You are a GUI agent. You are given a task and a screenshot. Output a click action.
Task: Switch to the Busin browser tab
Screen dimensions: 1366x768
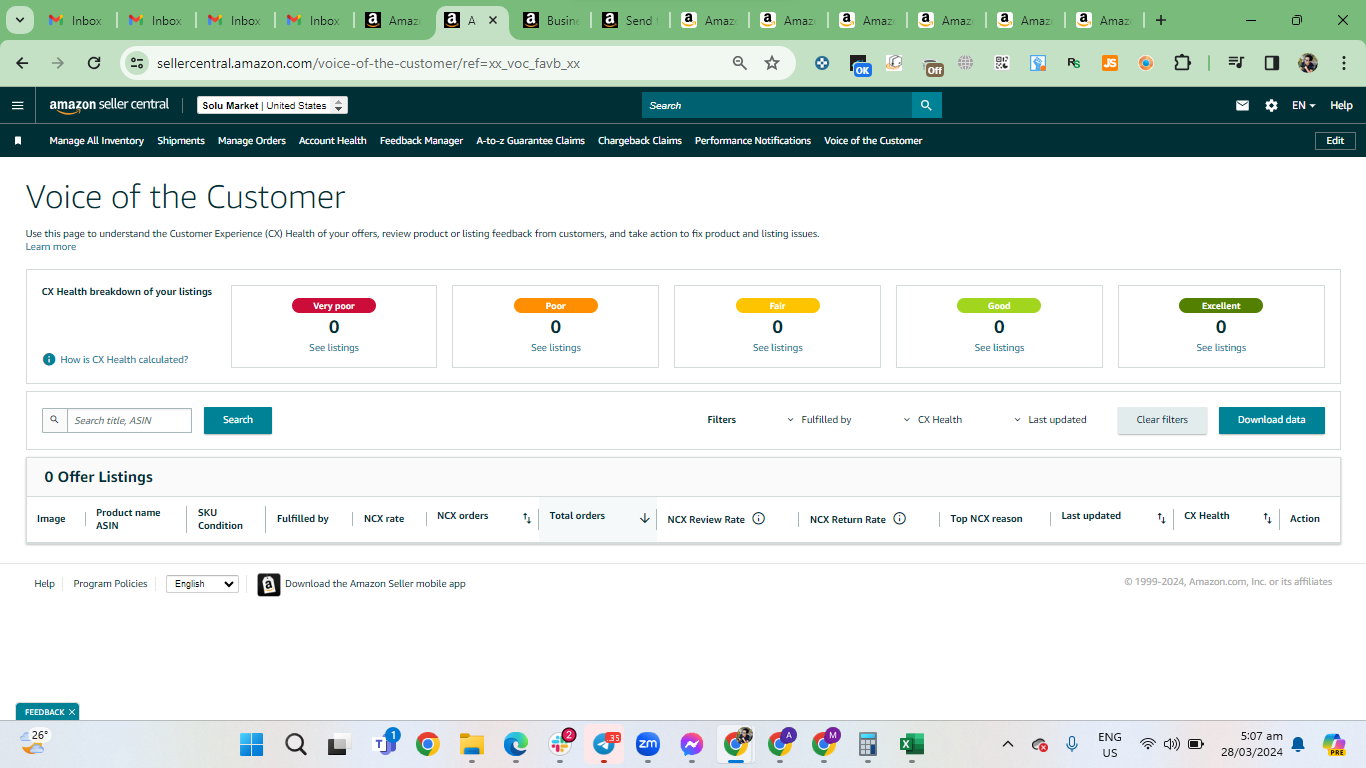[x=550, y=20]
